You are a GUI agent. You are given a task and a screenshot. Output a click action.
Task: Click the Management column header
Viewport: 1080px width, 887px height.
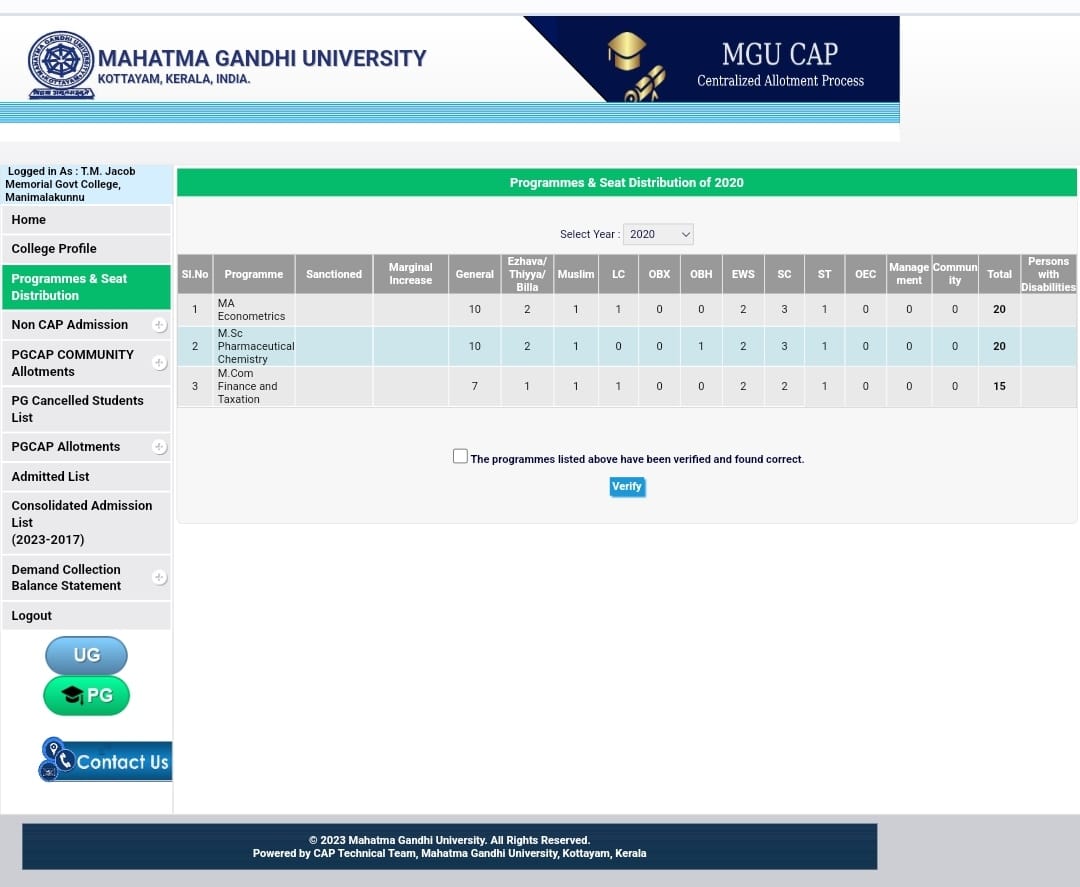(x=908, y=274)
